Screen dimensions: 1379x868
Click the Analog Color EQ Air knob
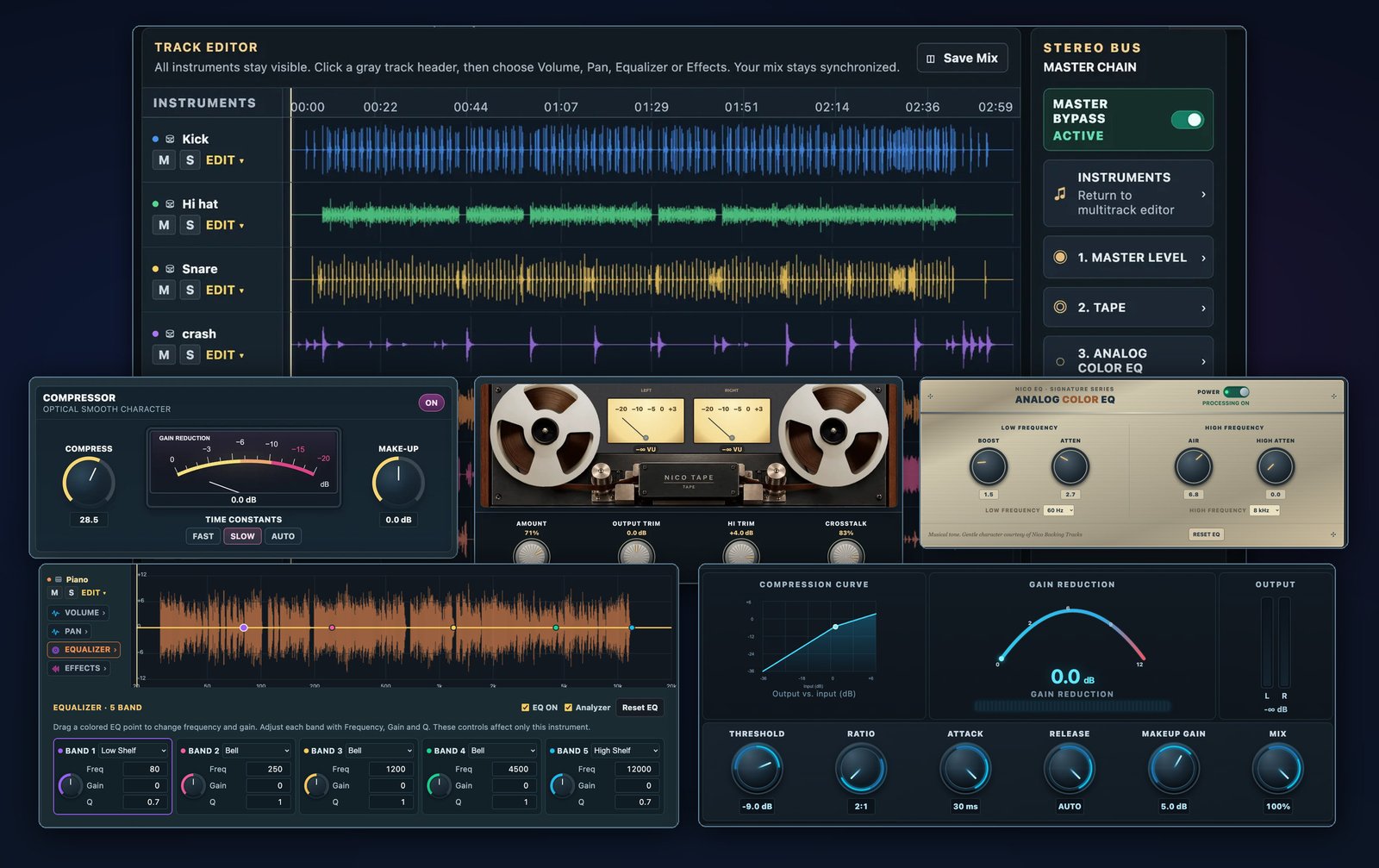point(1194,467)
